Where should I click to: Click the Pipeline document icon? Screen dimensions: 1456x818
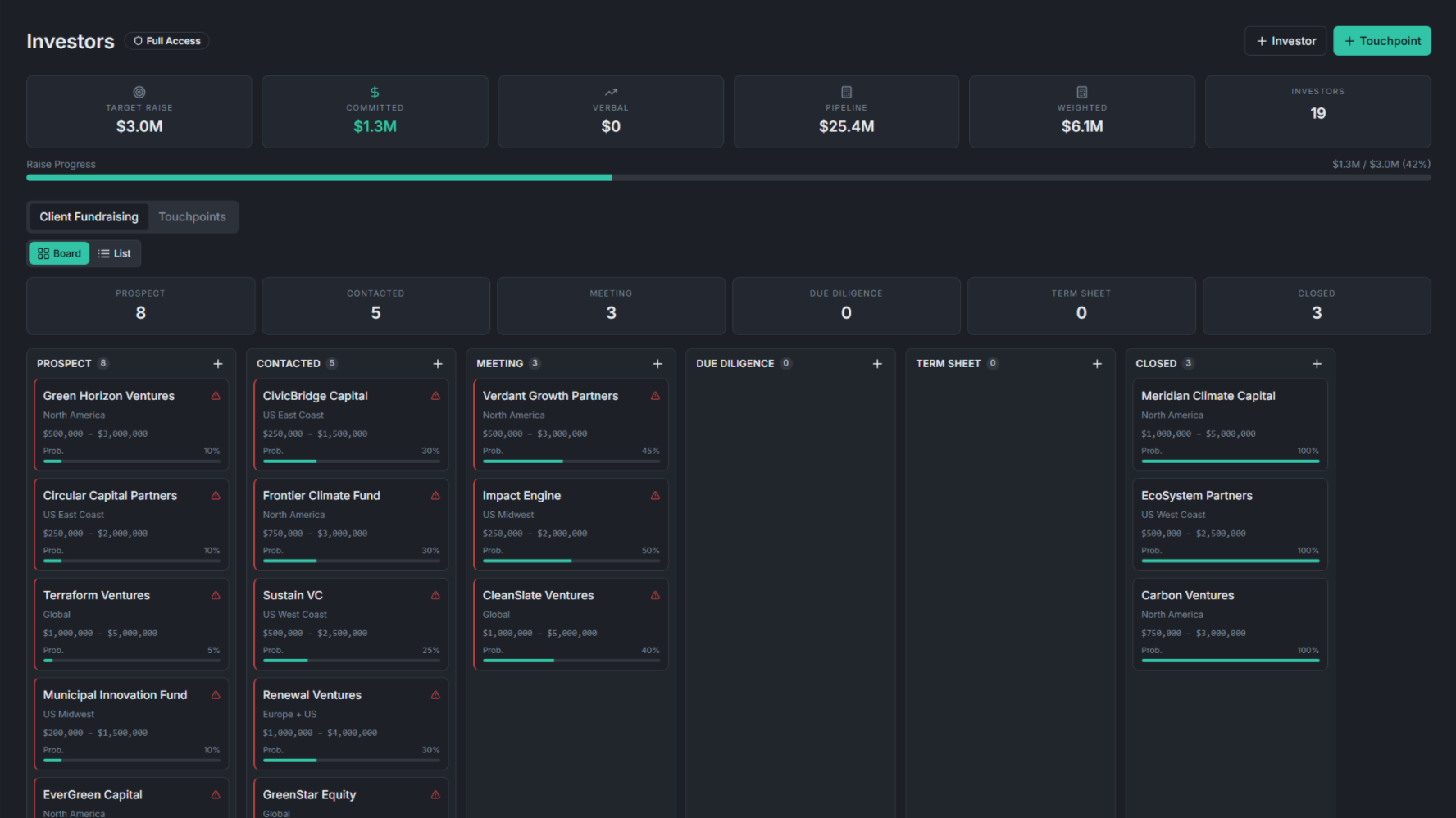[846, 93]
